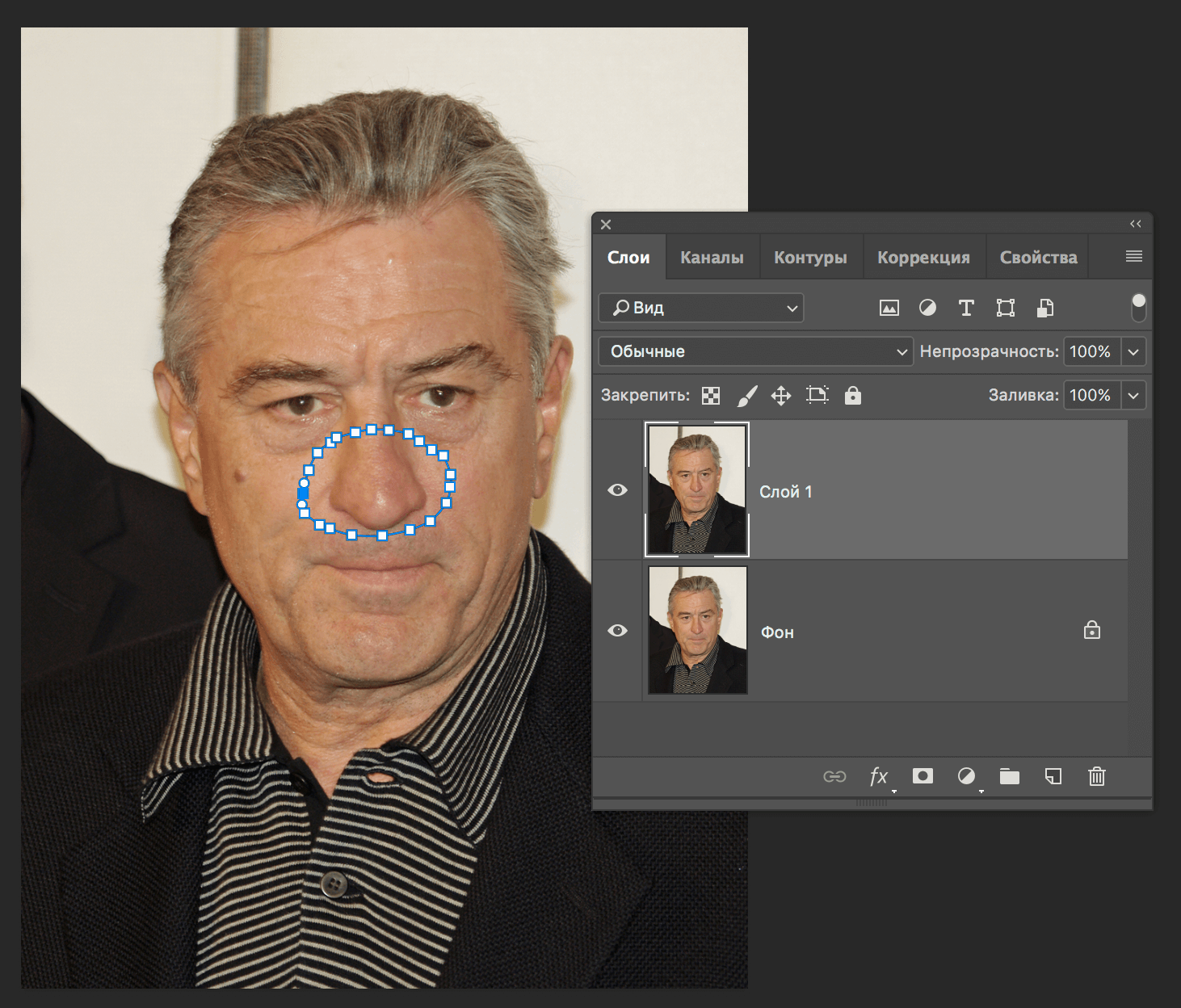
Task: Filter layers by pixel layer icon
Action: pyautogui.click(x=889, y=308)
